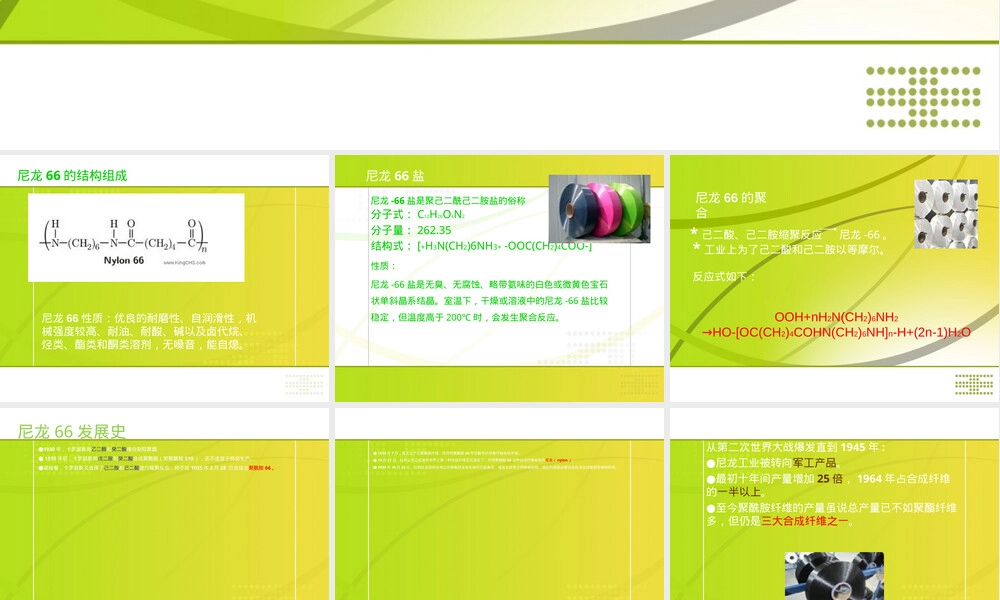
Task: Click the red product line starting '→HO-[OC(CH2)4'
Action: click(x=836, y=332)
